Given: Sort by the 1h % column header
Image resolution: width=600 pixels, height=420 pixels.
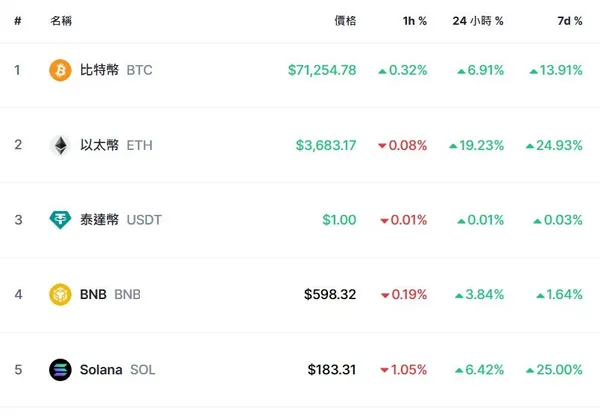Looking at the screenshot, I should tap(413, 20).
